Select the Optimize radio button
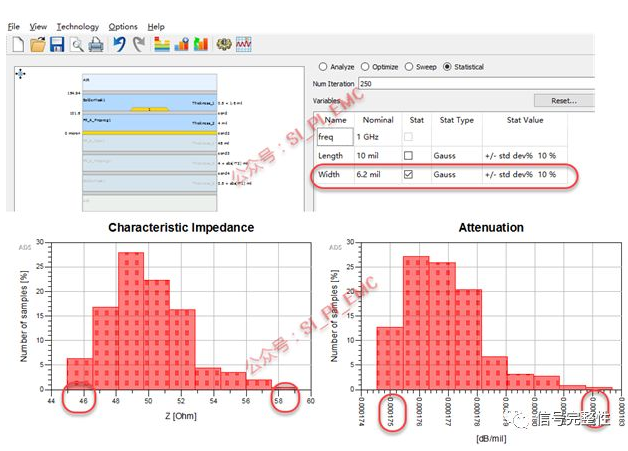Viewport: 628px width, 451px height. click(365, 66)
